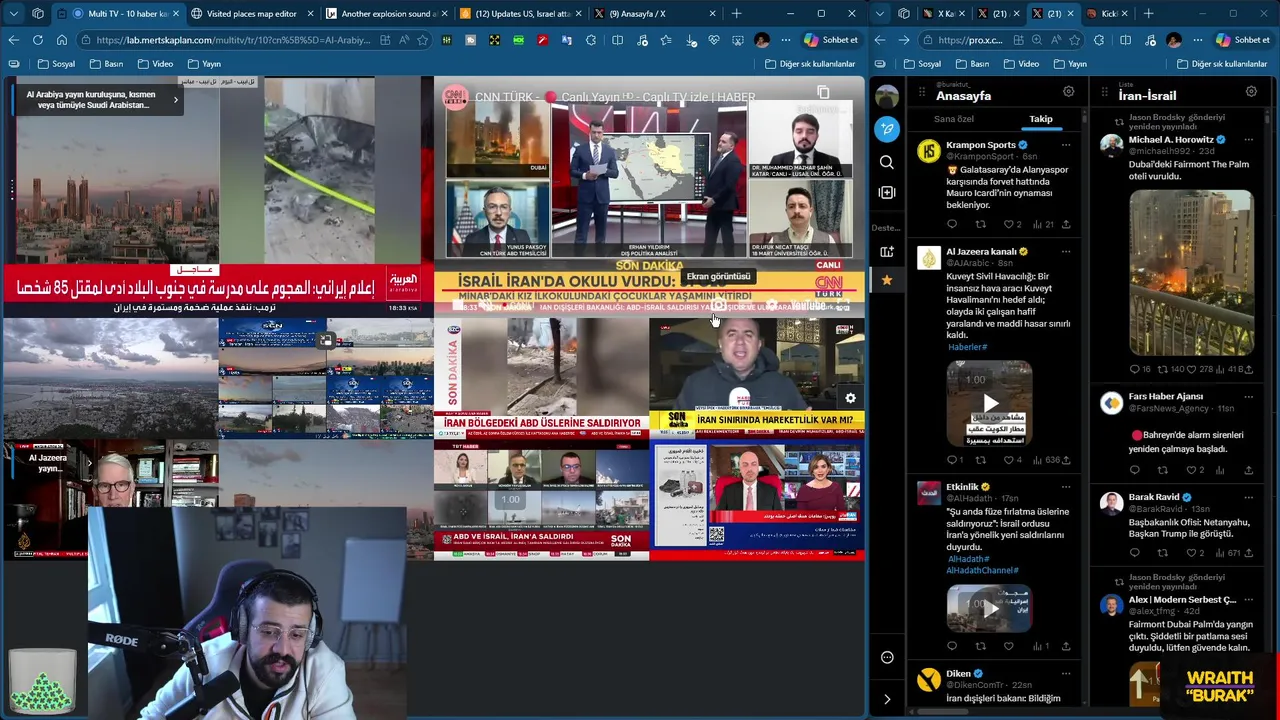Click the compose post button in X sidebar

[x=887, y=129]
